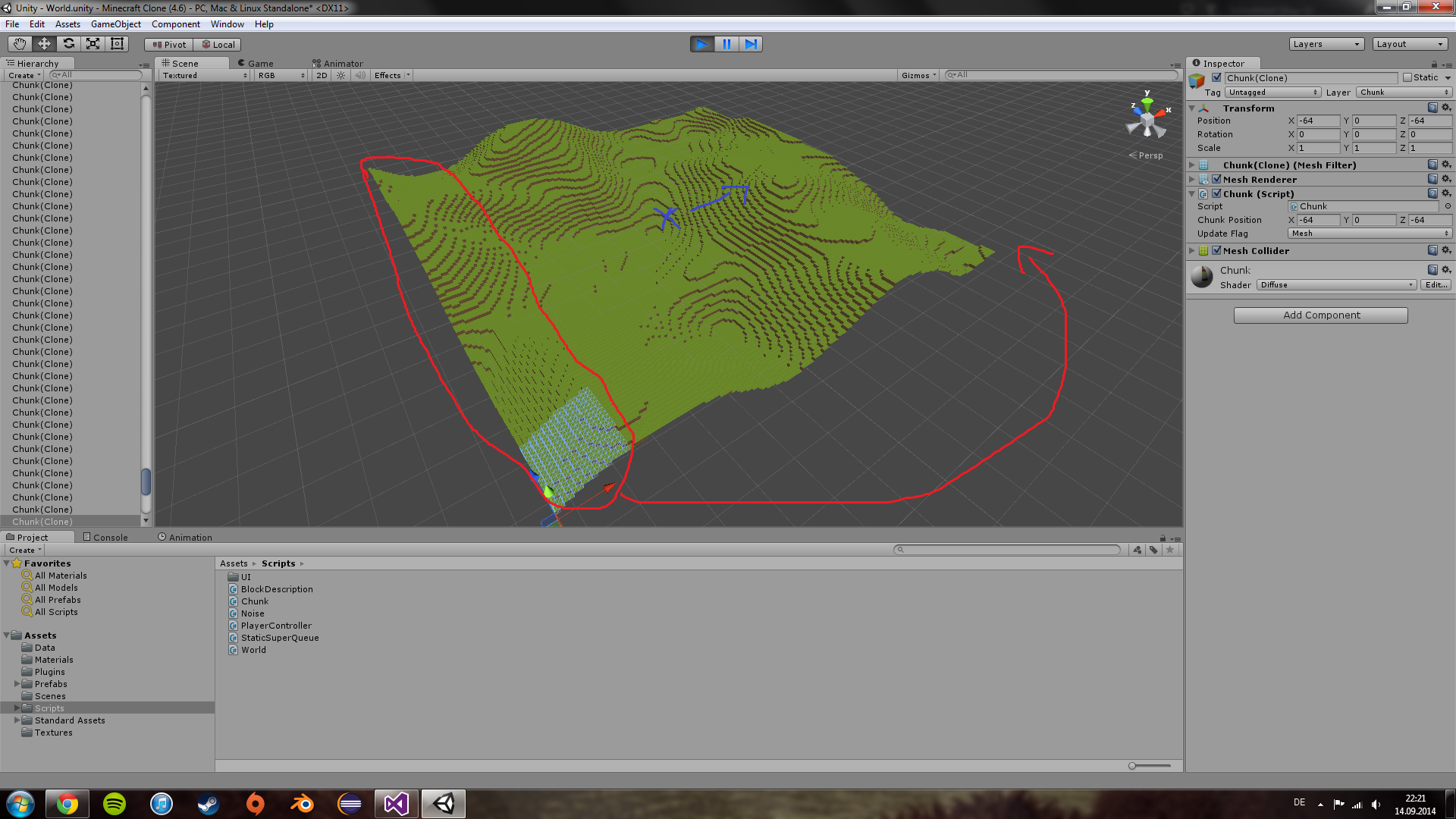Select the Rotate tool

pos(68,44)
